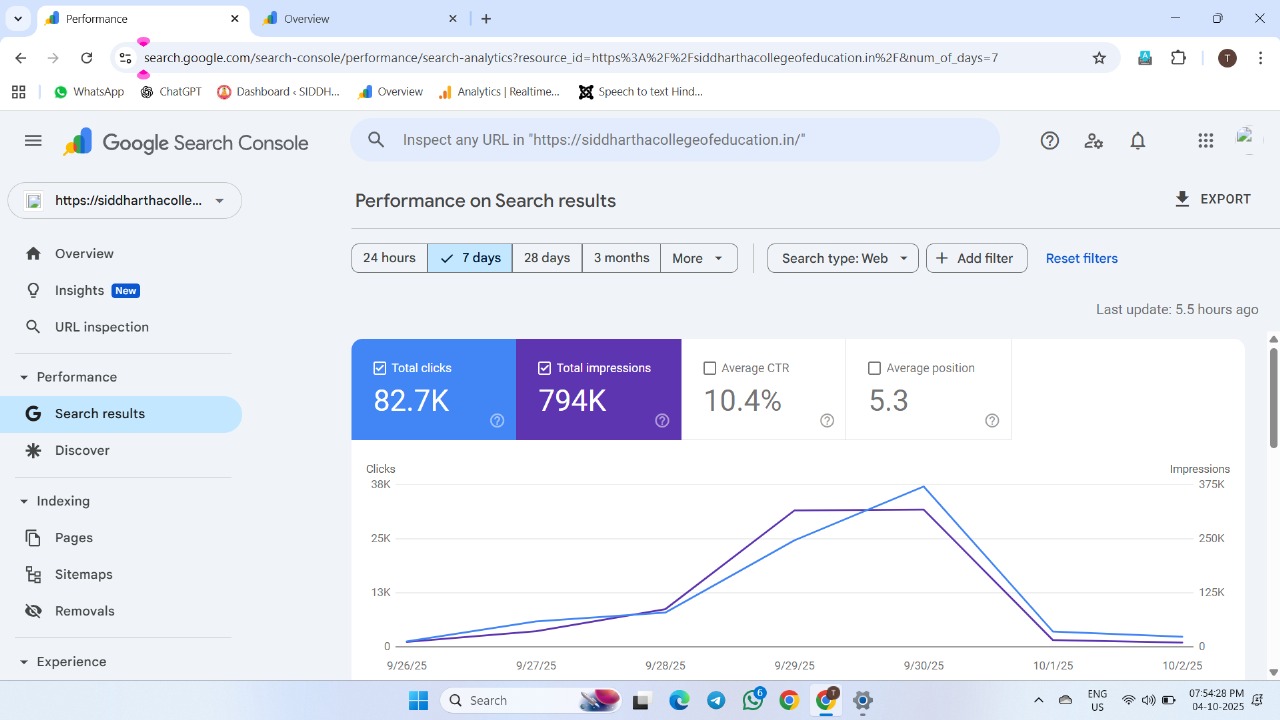Open the main hamburger menu
Viewport: 1280px width, 720px height.
click(33, 141)
